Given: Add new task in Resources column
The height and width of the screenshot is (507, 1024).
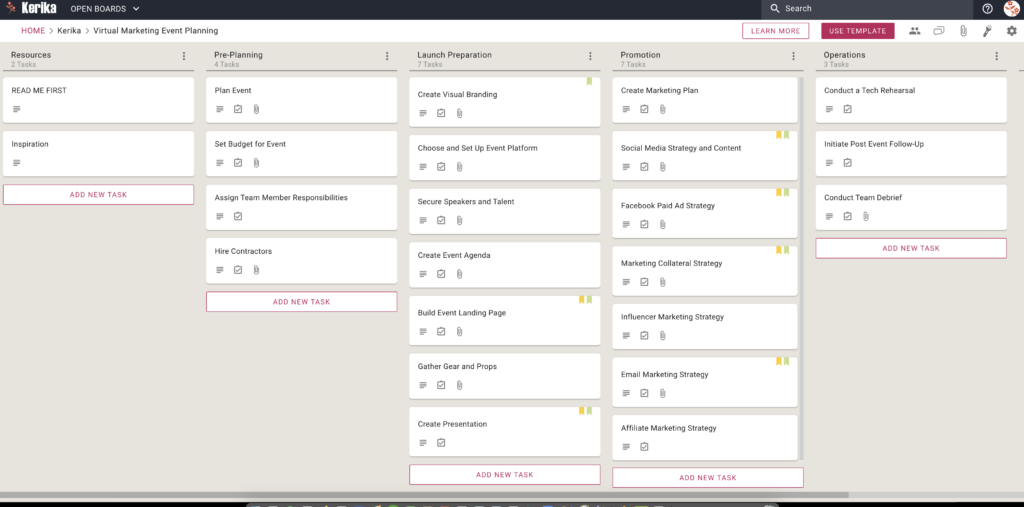Looking at the screenshot, I should [99, 195].
